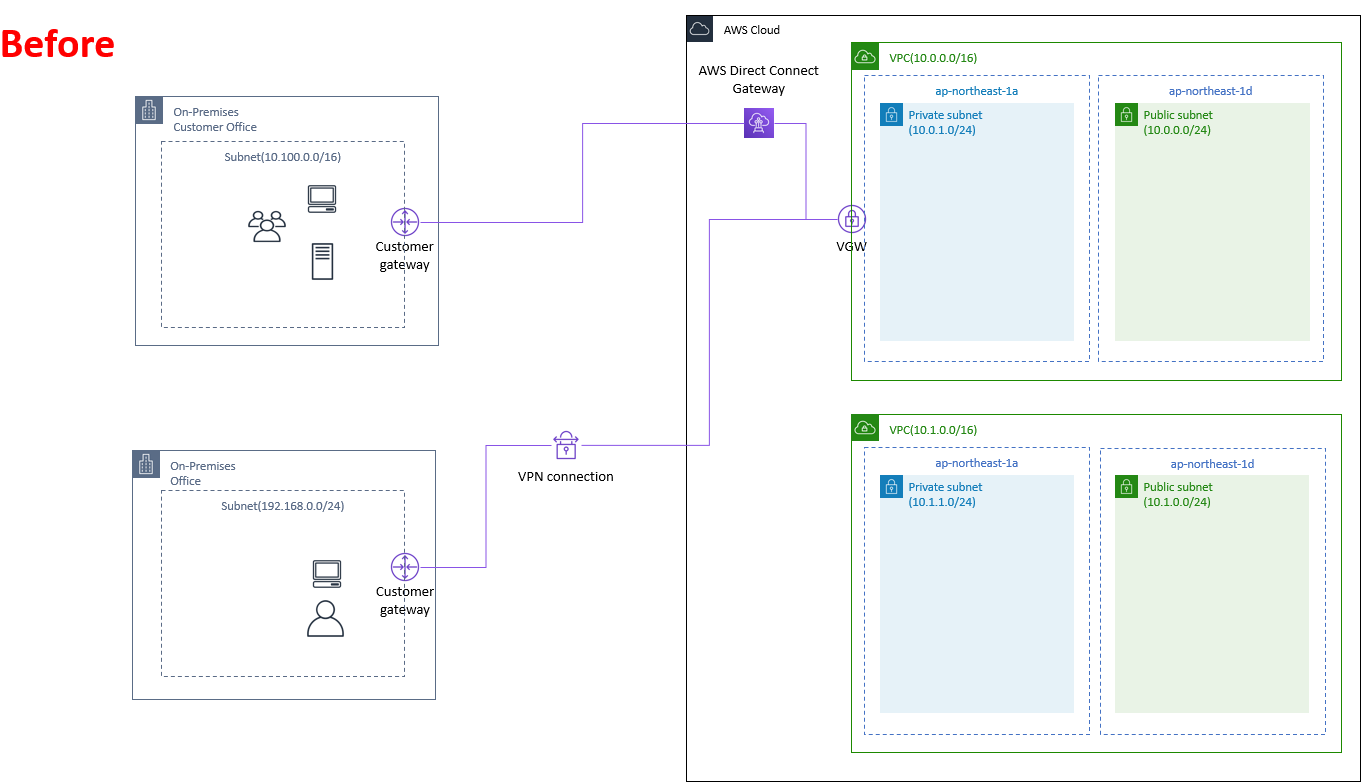Click the red 'Before' heading

(x=58, y=44)
